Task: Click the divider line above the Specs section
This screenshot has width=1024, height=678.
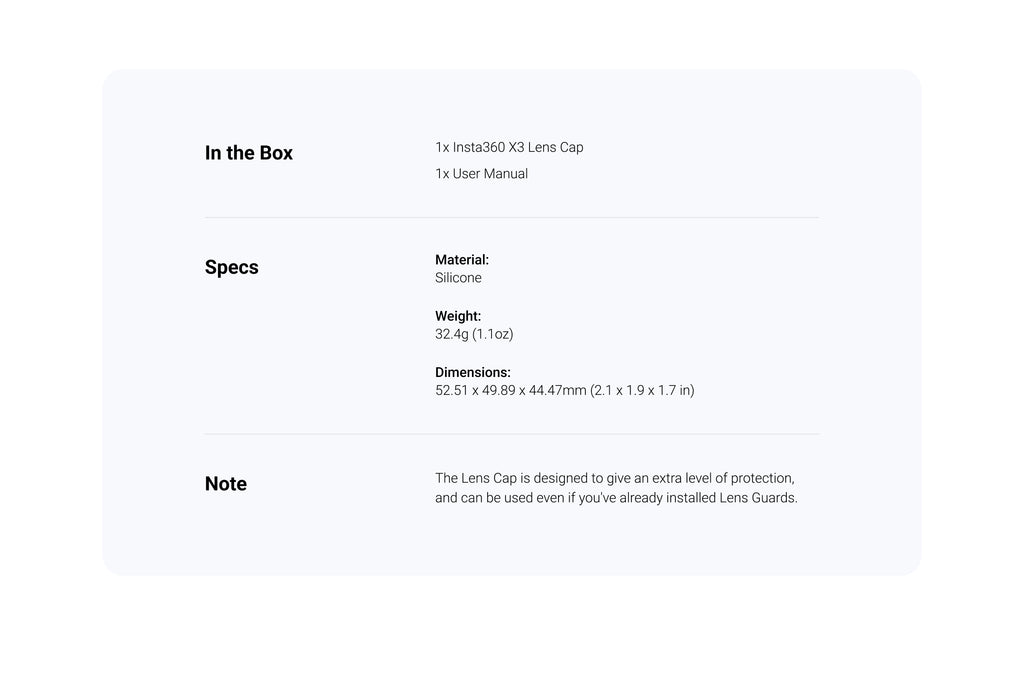Action: pyautogui.click(x=511, y=218)
